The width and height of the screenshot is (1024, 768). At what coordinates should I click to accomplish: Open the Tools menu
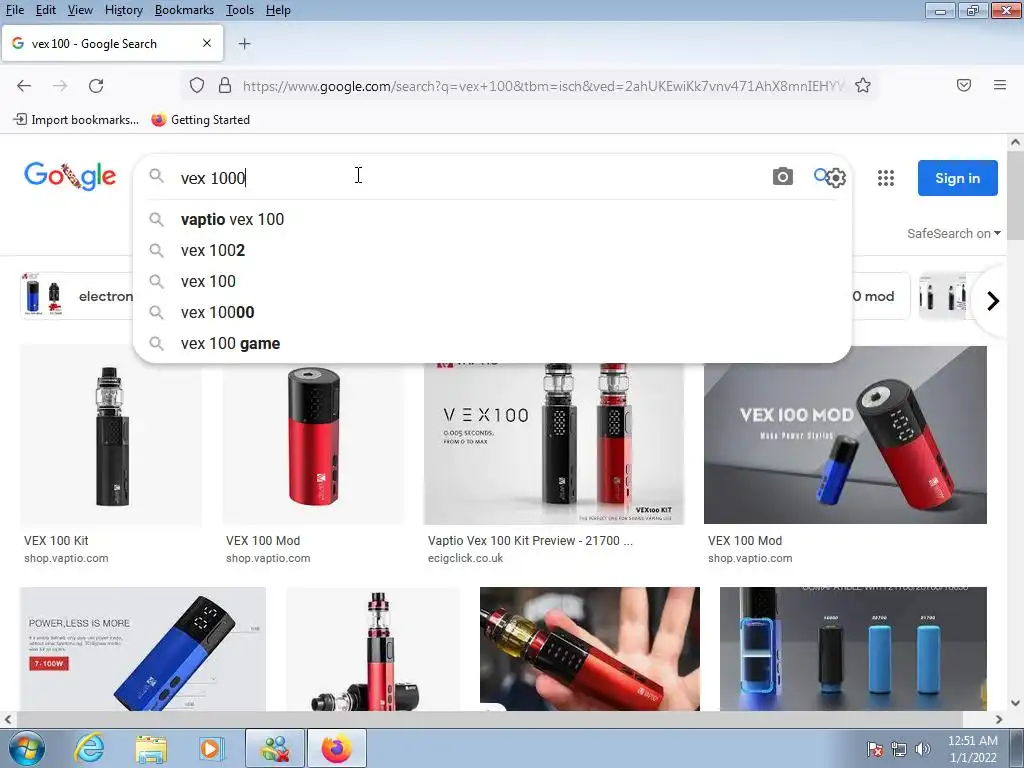click(240, 10)
